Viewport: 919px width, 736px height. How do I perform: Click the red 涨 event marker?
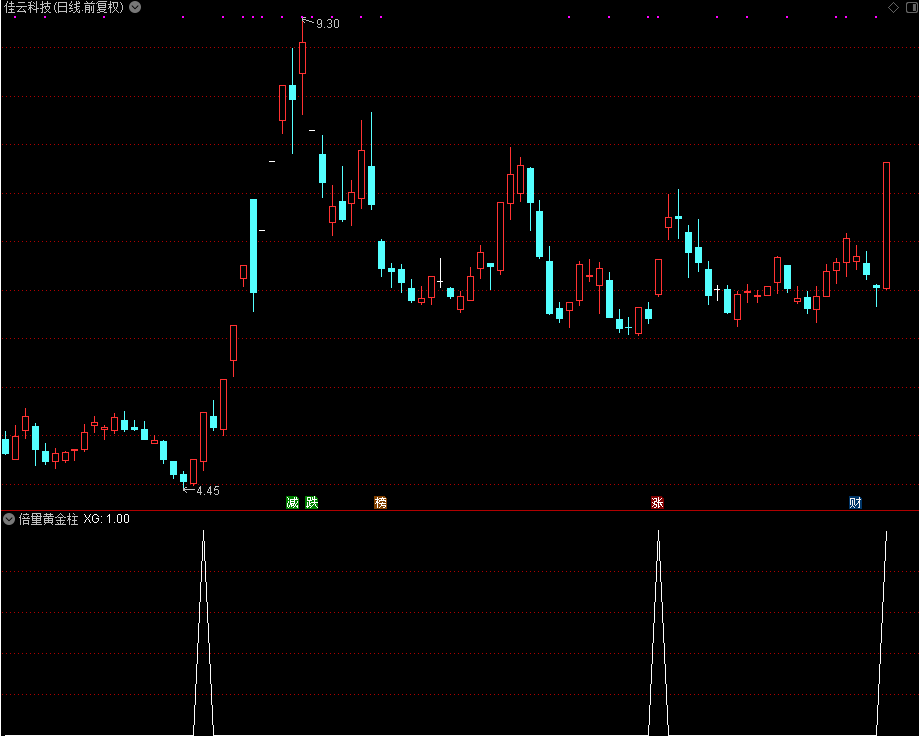pos(657,502)
